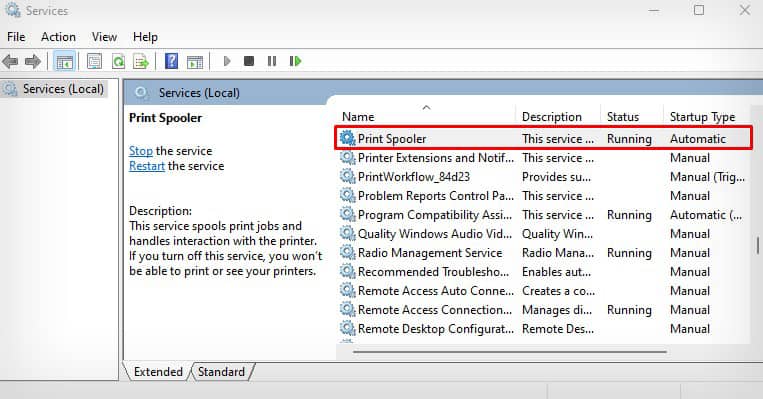Click gear icon of Quality Windows Audio row
The height and width of the screenshot is (399, 763).
[347, 233]
